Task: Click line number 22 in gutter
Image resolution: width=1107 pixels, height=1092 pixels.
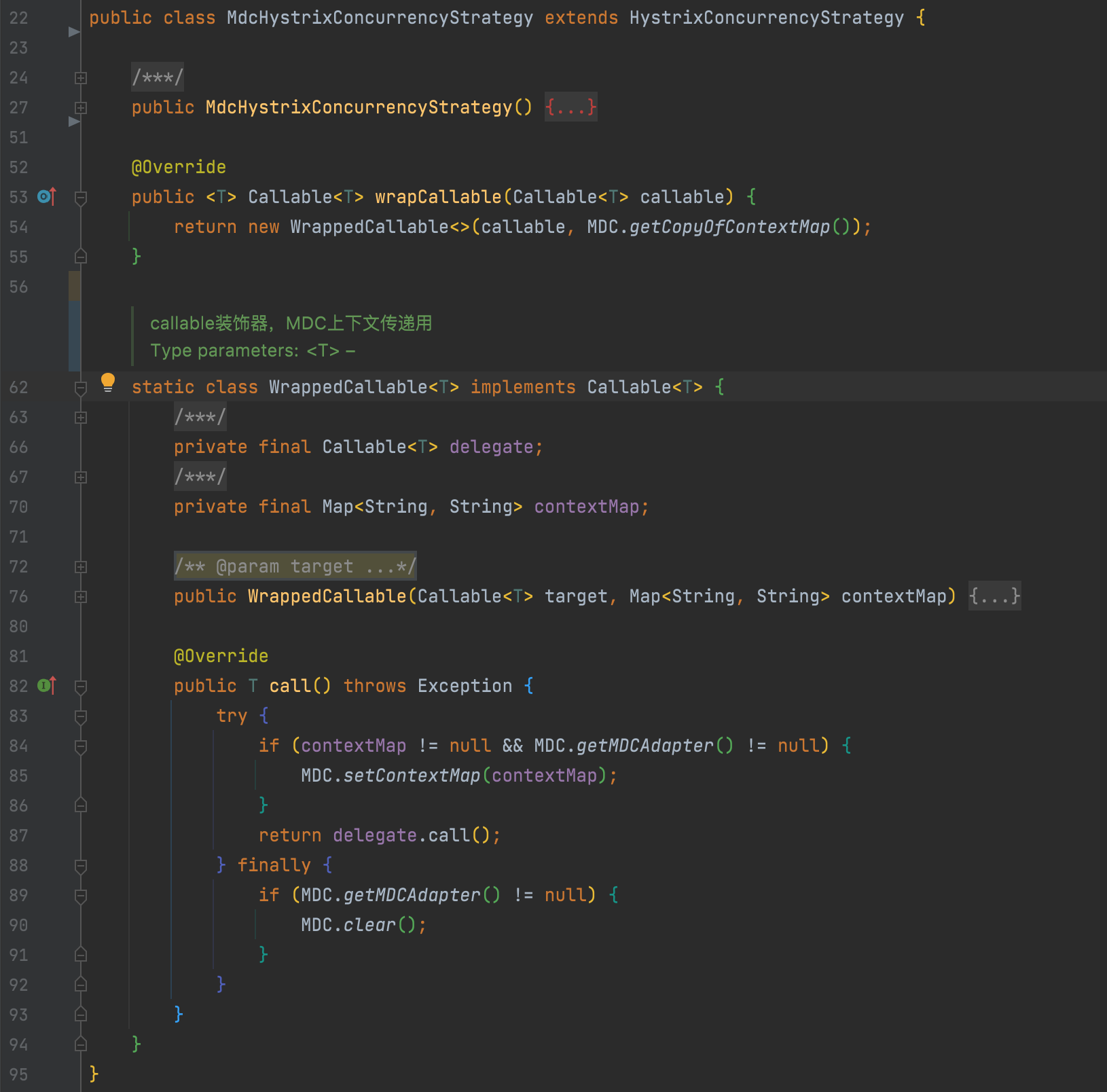Action: (x=19, y=18)
